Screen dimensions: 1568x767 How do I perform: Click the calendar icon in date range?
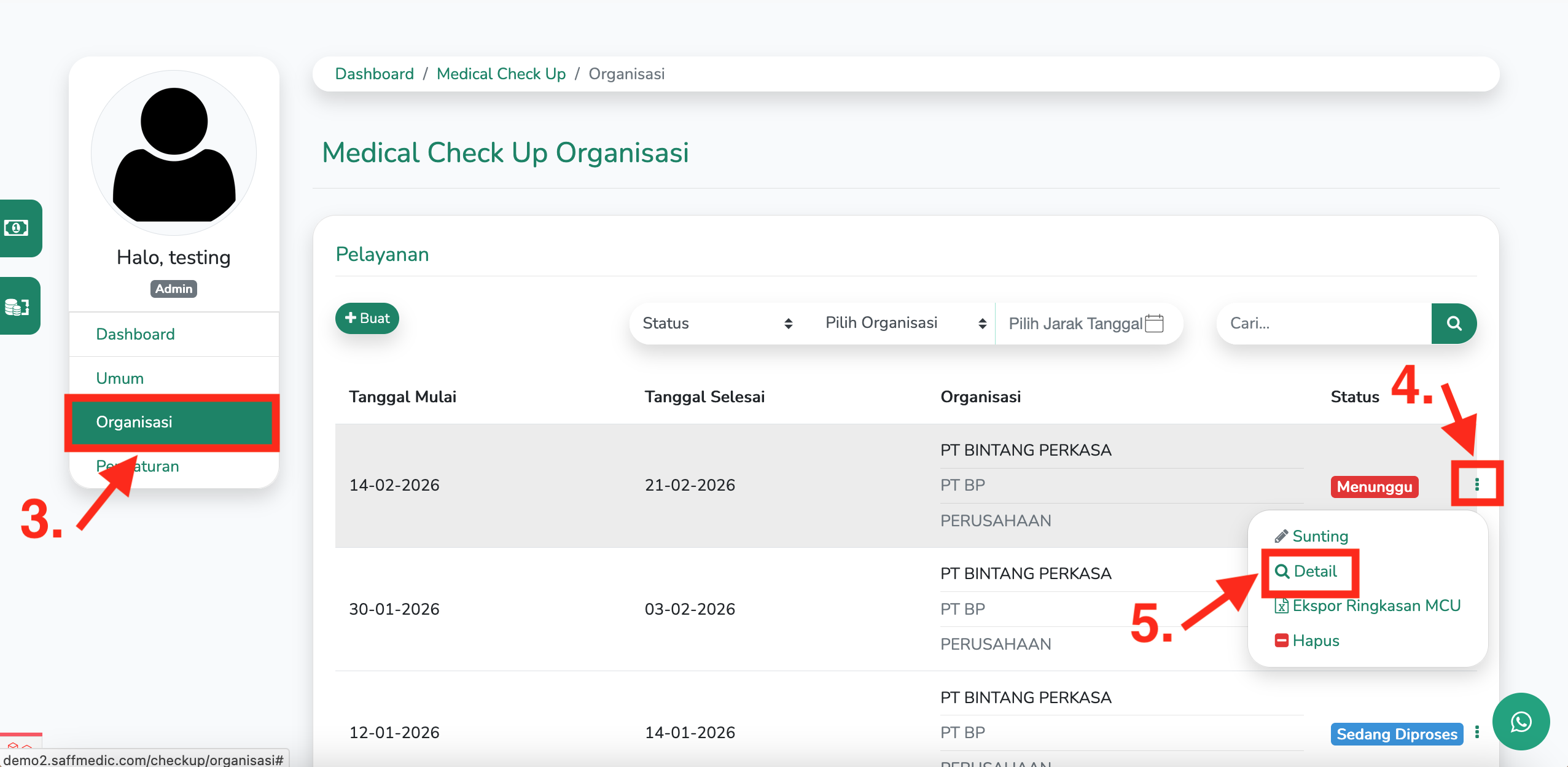[1155, 323]
